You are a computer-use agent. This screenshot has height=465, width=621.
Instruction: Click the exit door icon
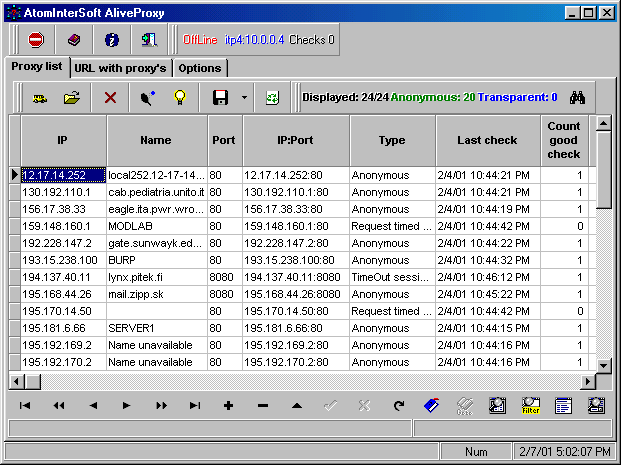149,40
